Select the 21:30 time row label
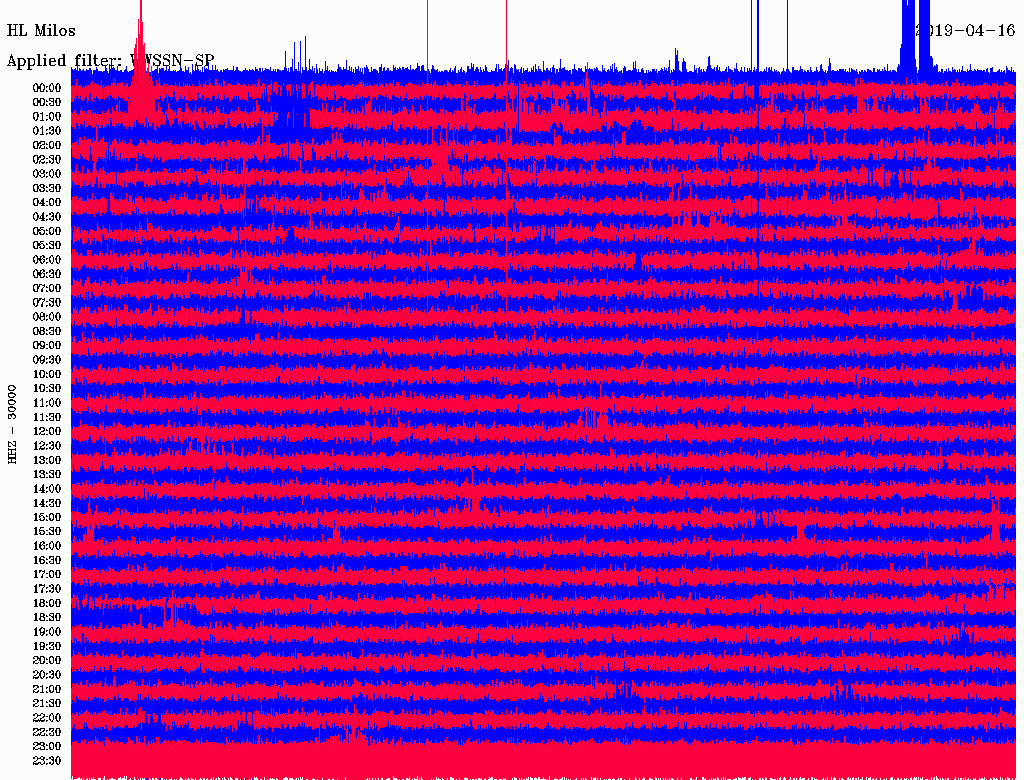Screen dimensions: 1024x780 pyautogui.click(x=47, y=704)
